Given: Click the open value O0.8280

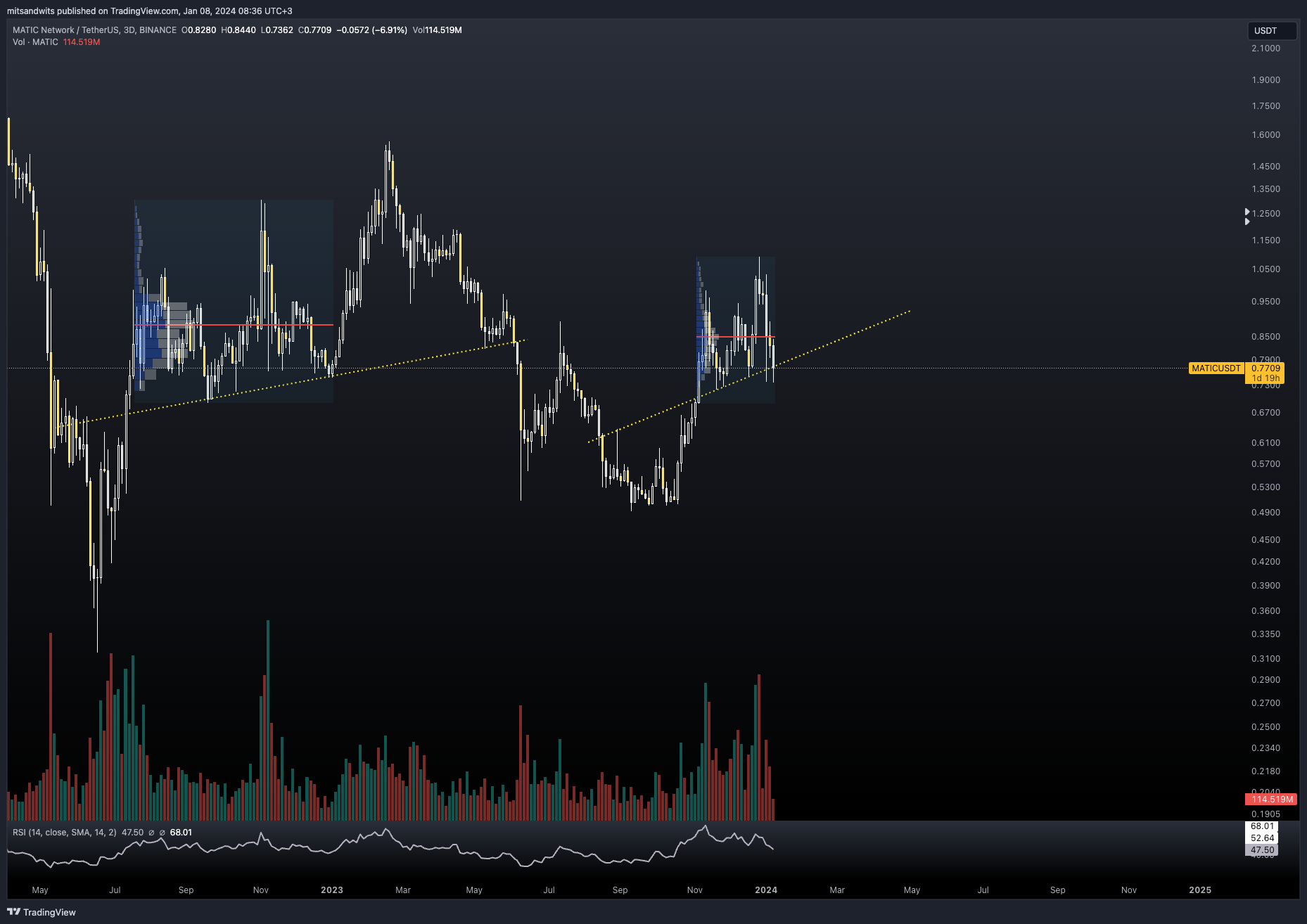Looking at the screenshot, I should tap(199, 30).
